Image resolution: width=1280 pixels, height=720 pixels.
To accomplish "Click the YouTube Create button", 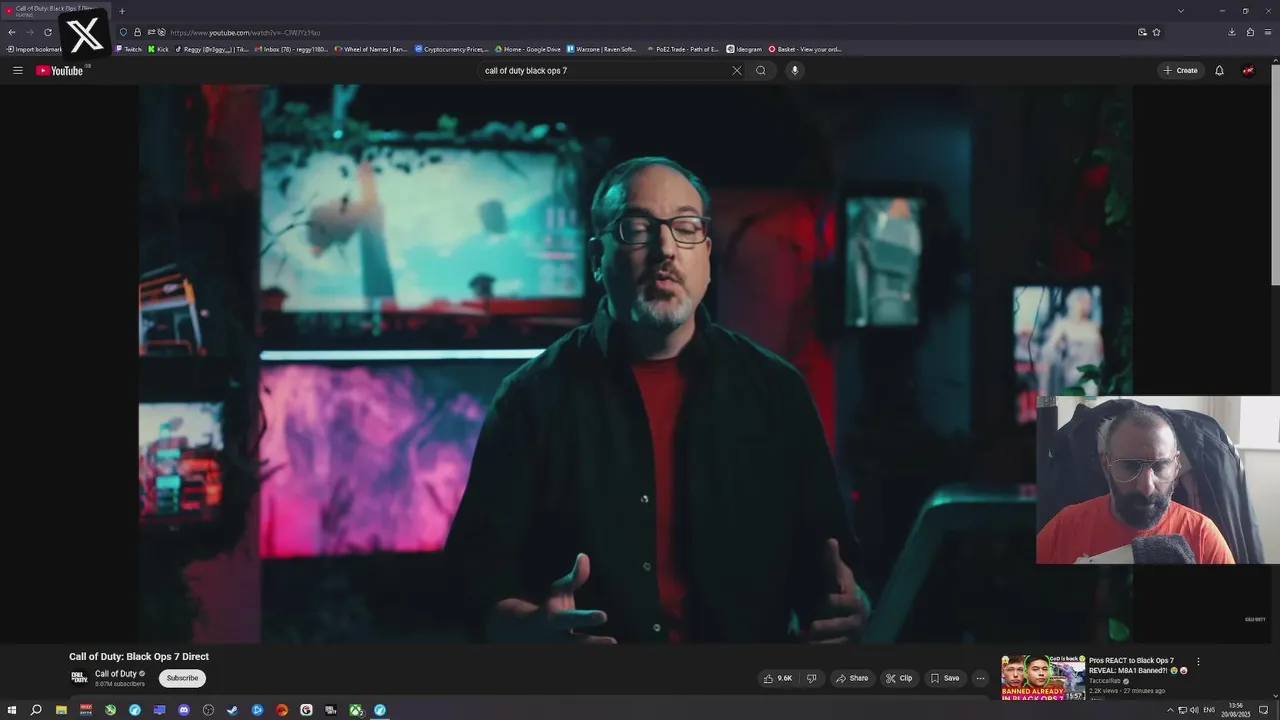I will tap(1180, 70).
